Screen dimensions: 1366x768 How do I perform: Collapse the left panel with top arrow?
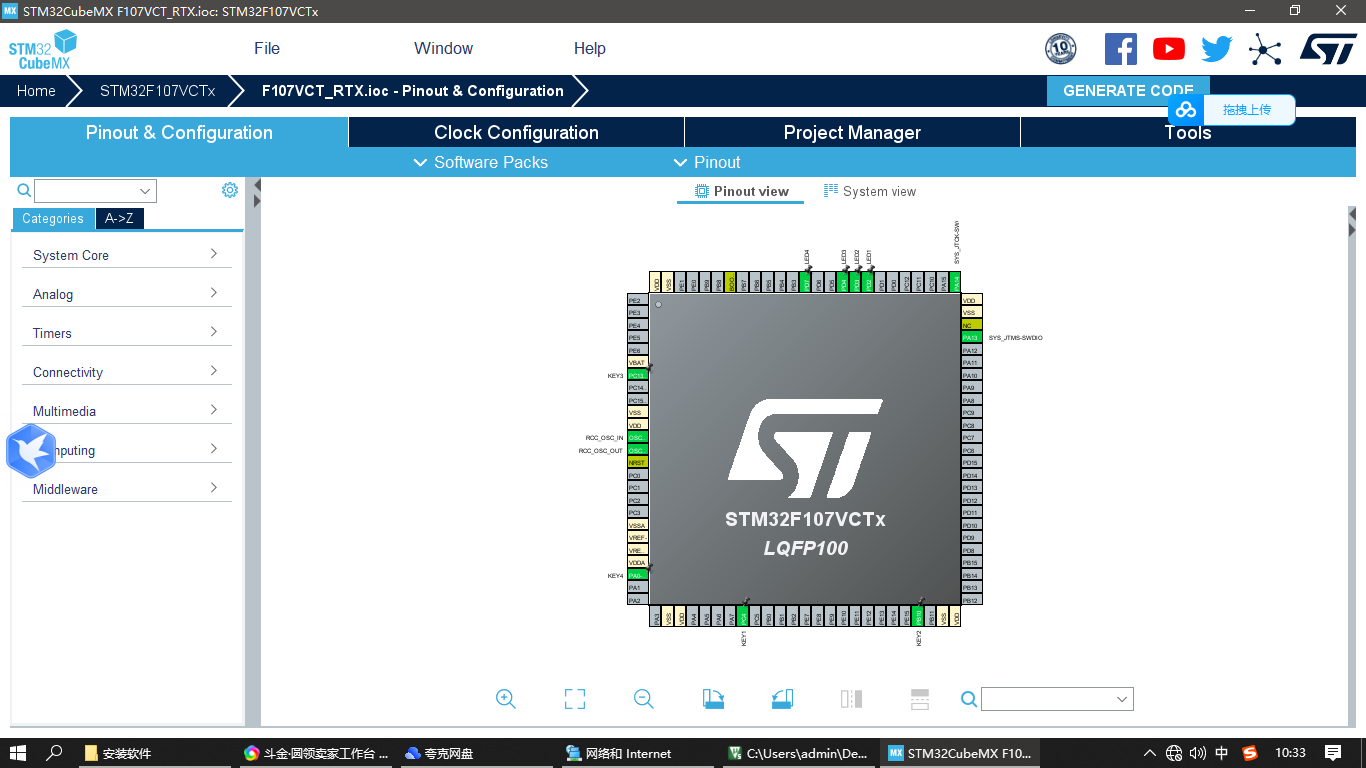click(x=257, y=186)
